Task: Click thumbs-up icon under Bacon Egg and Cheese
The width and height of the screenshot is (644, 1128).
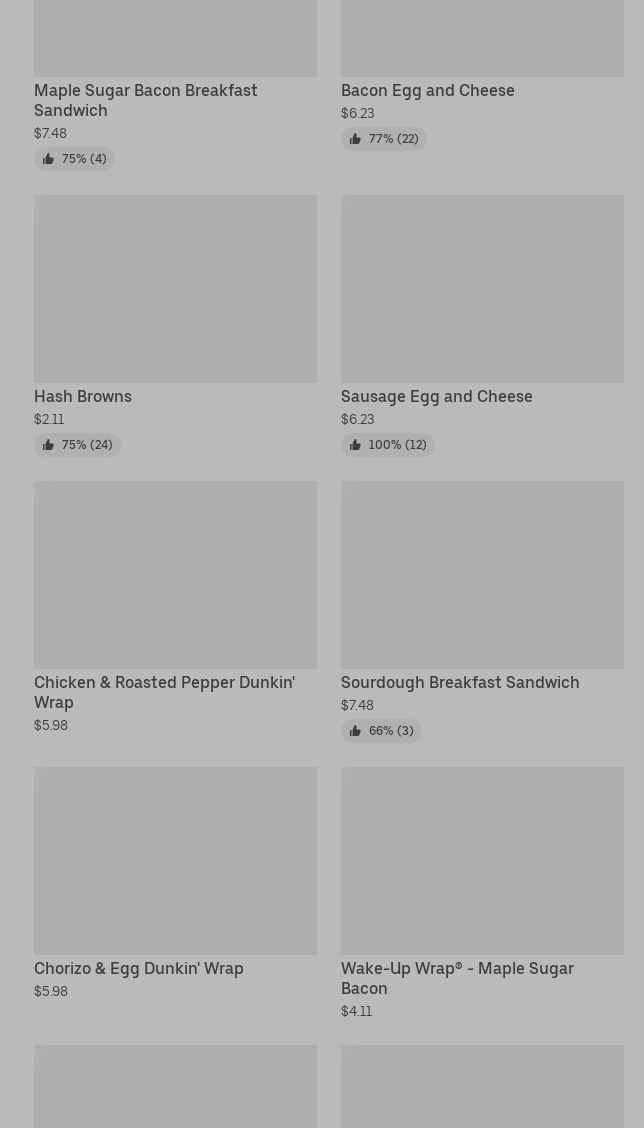Action: pos(355,139)
